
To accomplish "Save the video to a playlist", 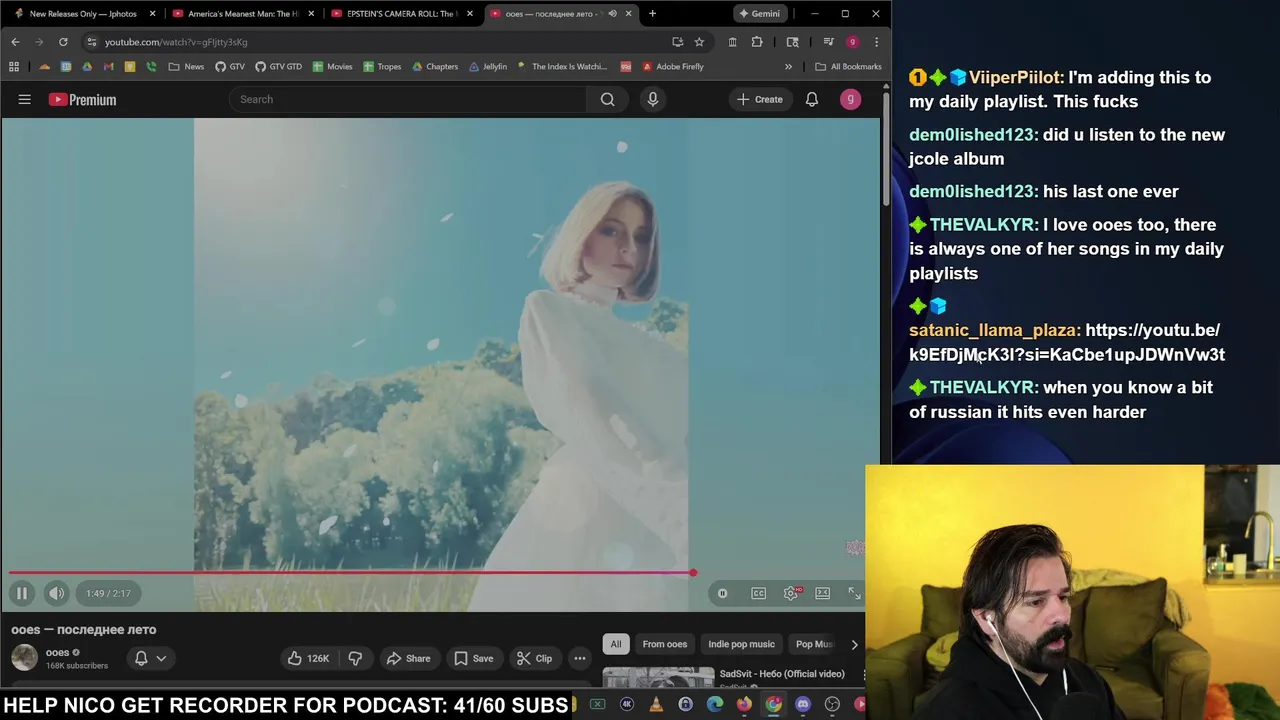I will 473,658.
